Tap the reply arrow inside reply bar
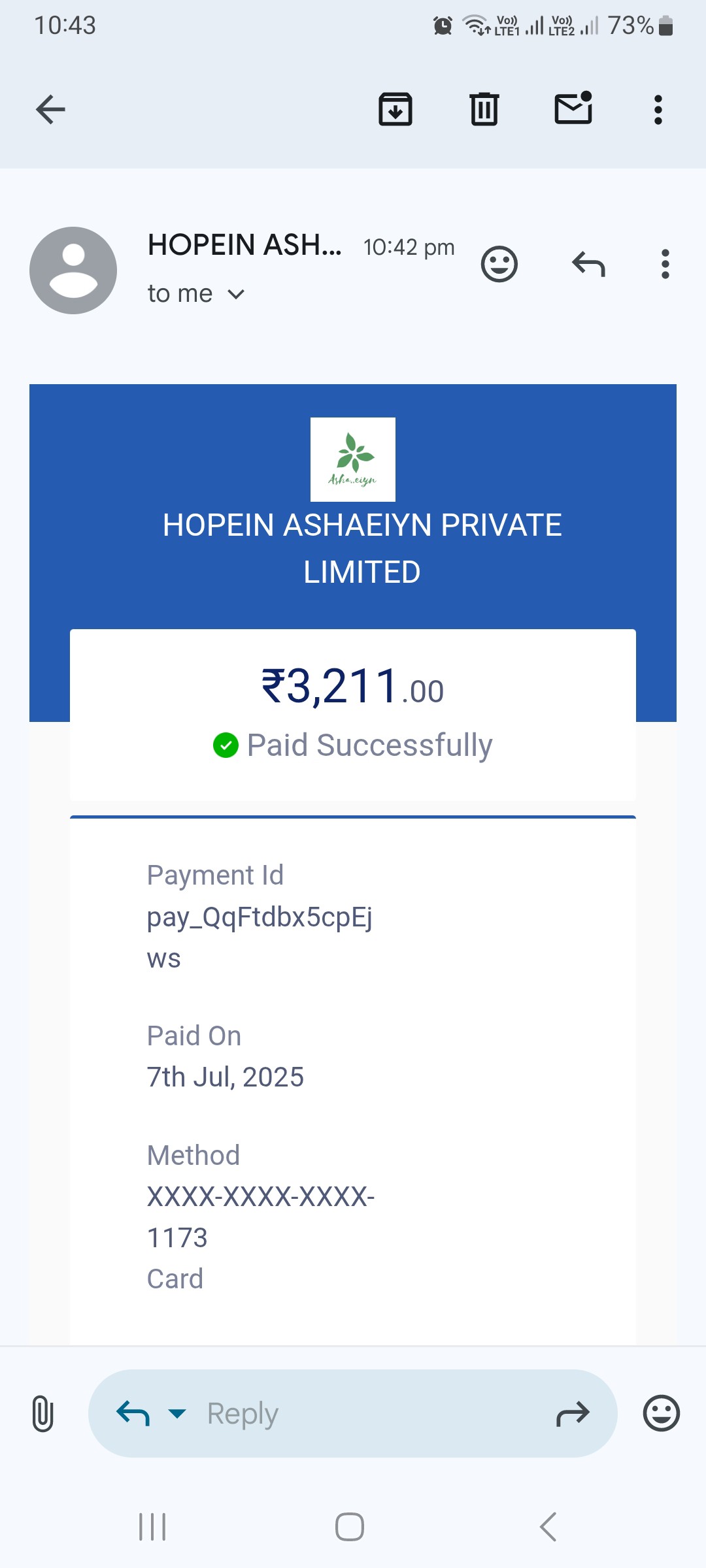This screenshot has height=1568, width=706. [x=133, y=1413]
